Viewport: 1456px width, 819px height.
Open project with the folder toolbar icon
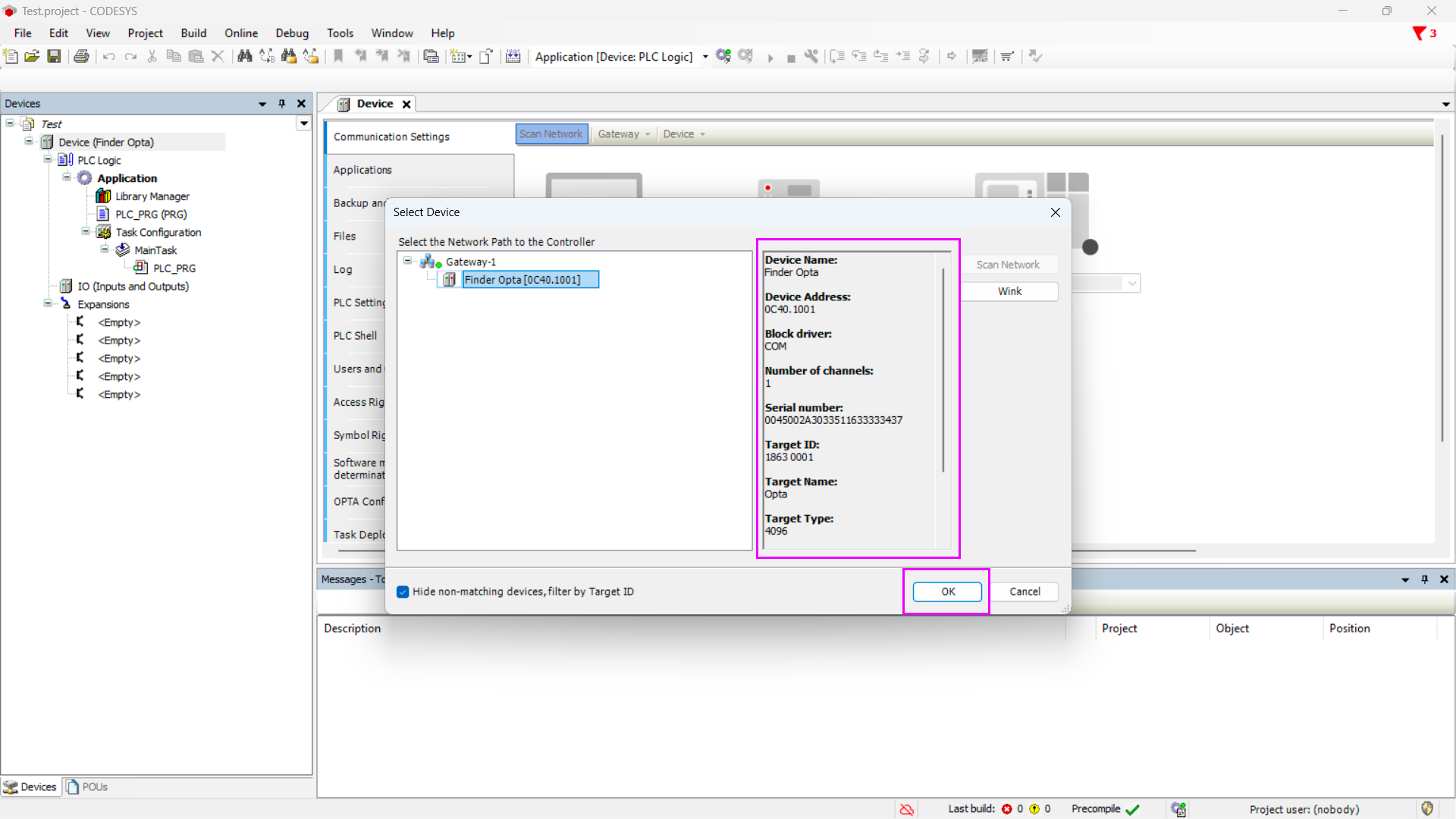point(32,56)
